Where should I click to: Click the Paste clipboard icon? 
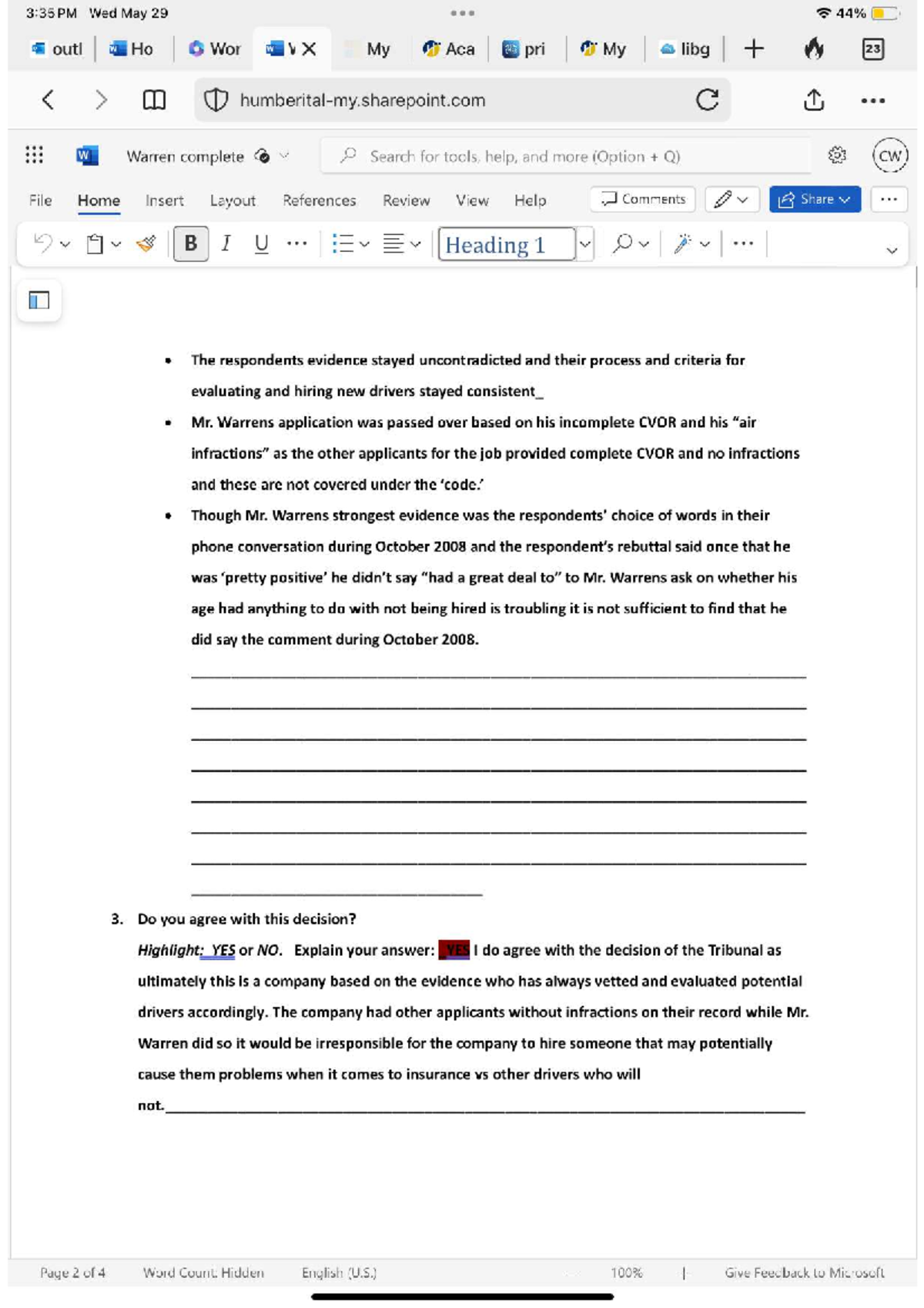pyautogui.click(x=95, y=244)
